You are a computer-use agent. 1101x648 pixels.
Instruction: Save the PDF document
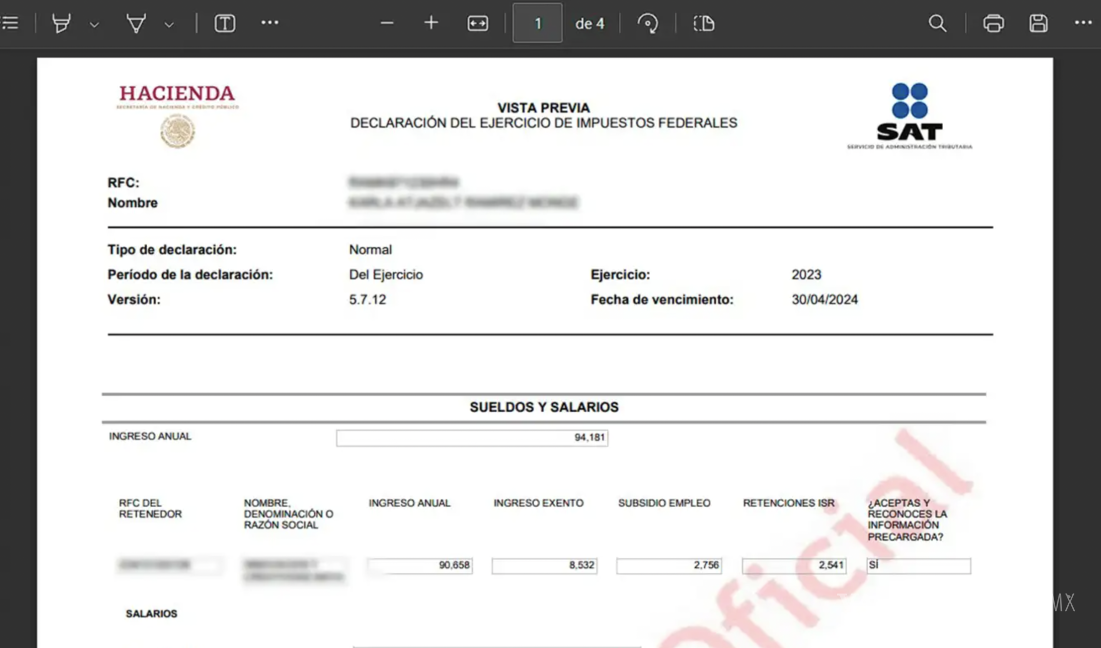[1038, 23]
